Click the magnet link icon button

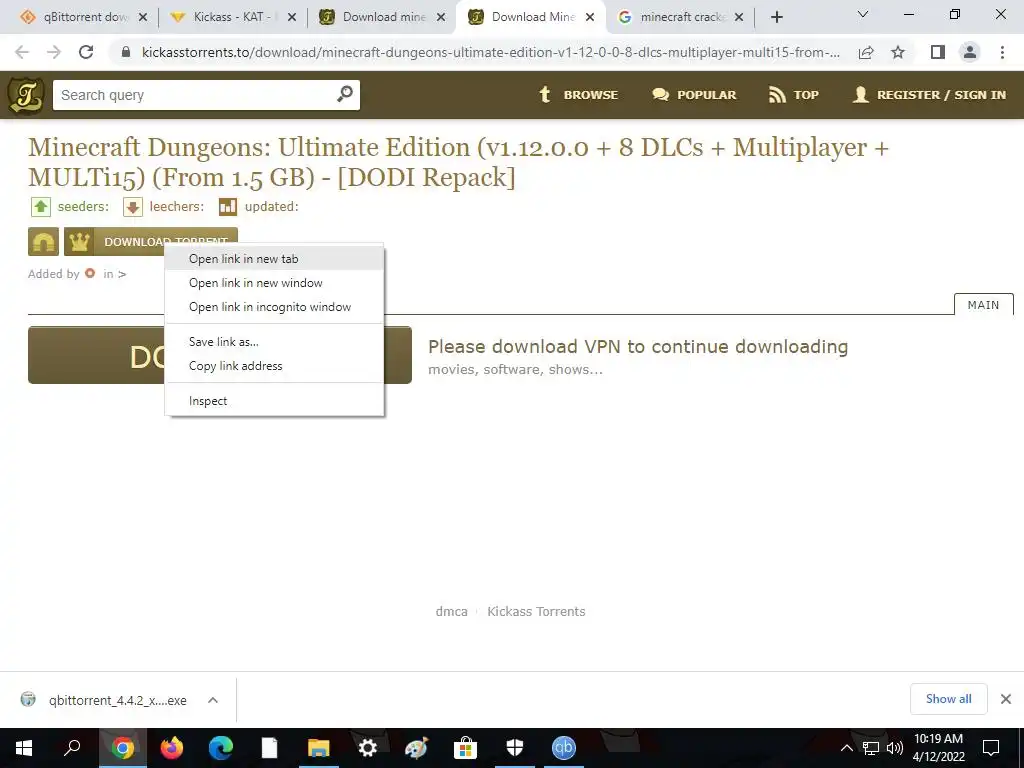[44, 242]
